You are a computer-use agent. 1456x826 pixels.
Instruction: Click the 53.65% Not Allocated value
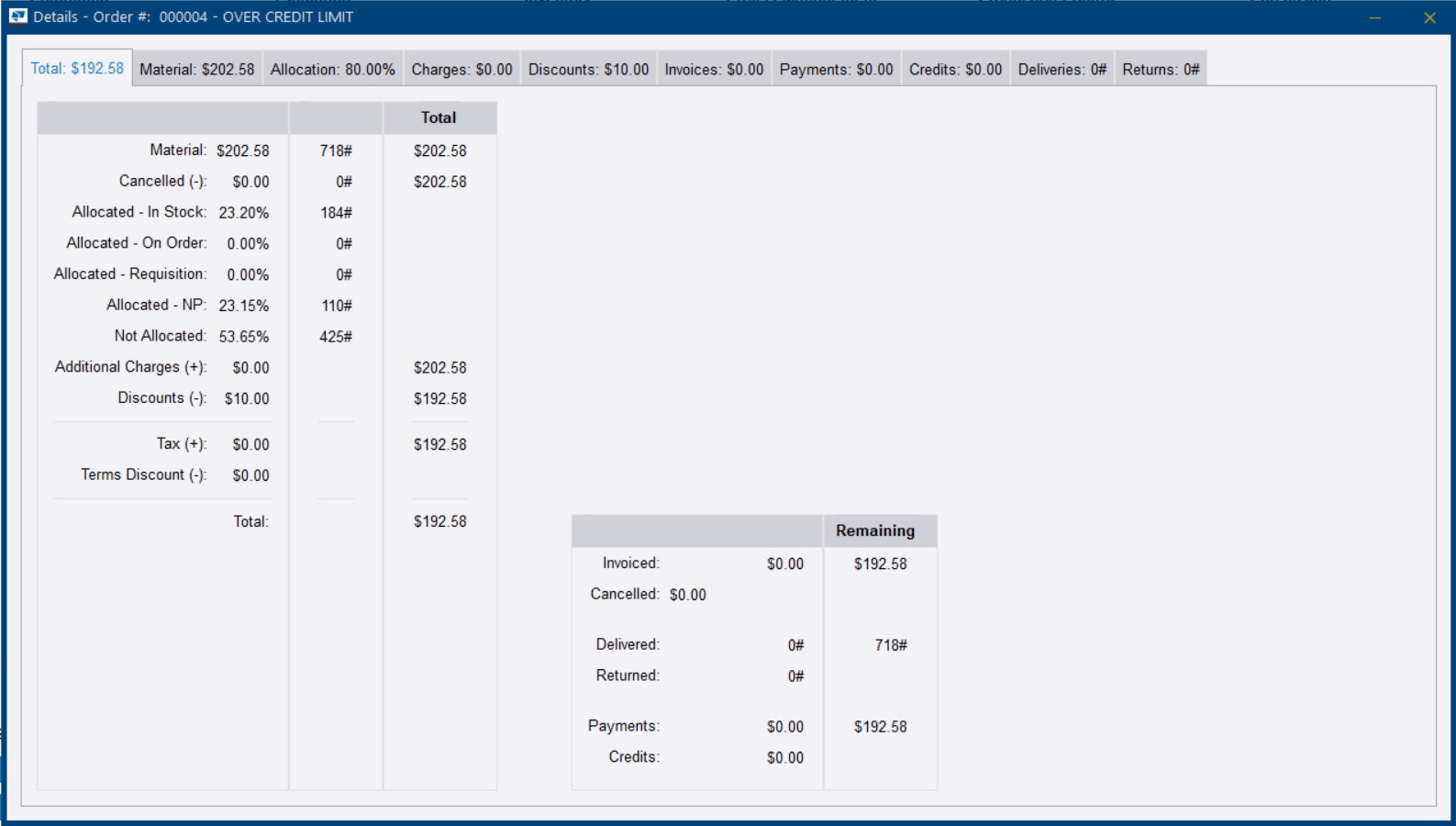(244, 337)
